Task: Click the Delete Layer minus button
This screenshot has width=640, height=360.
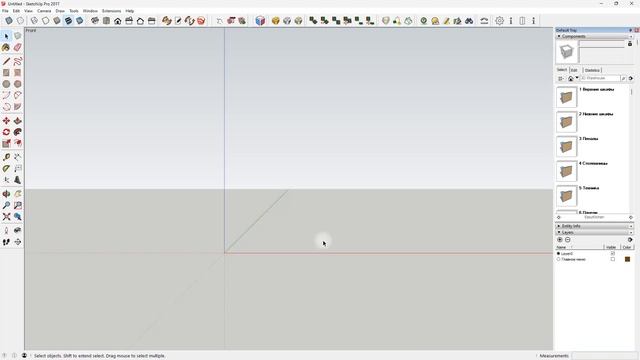Action: pyautogui.click(x=568, y=240)
